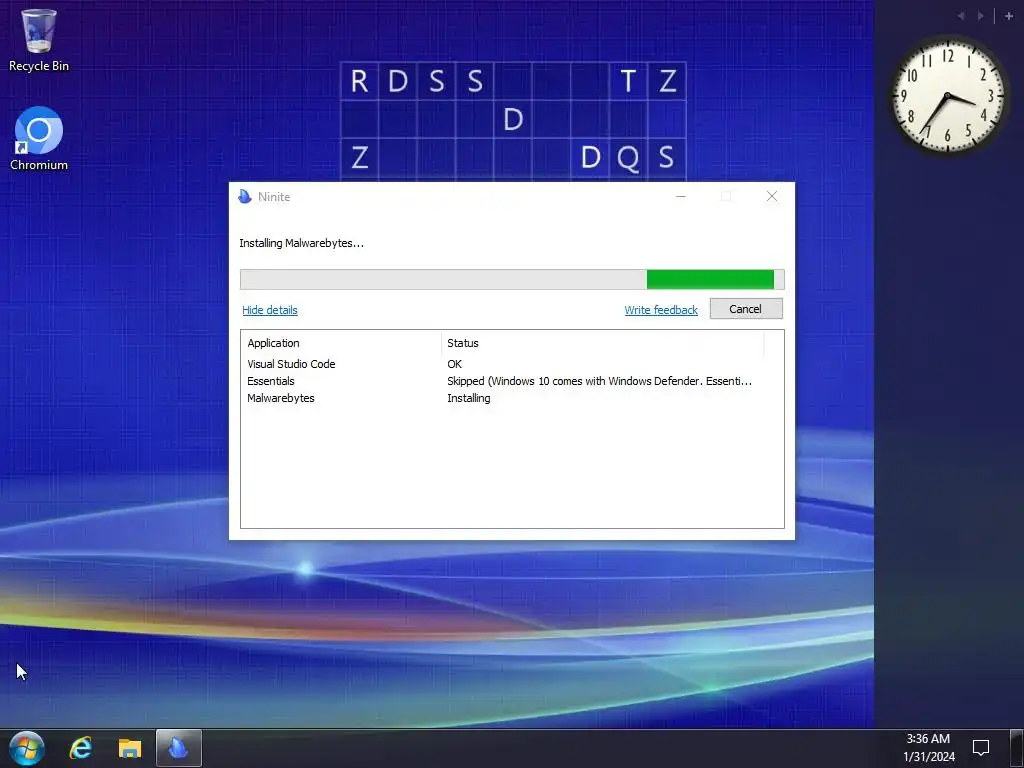Viewport: 1024px width, 768px height.
Task: Click the Show desktop strip on taskbar
Action: pos(1016,748)
